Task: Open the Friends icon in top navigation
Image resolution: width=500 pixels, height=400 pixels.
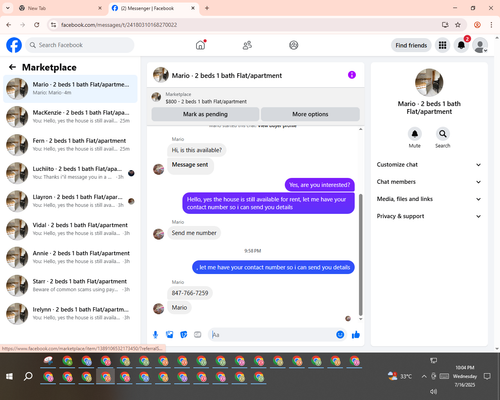Action: pyautogui.click(x=247, y=45)
